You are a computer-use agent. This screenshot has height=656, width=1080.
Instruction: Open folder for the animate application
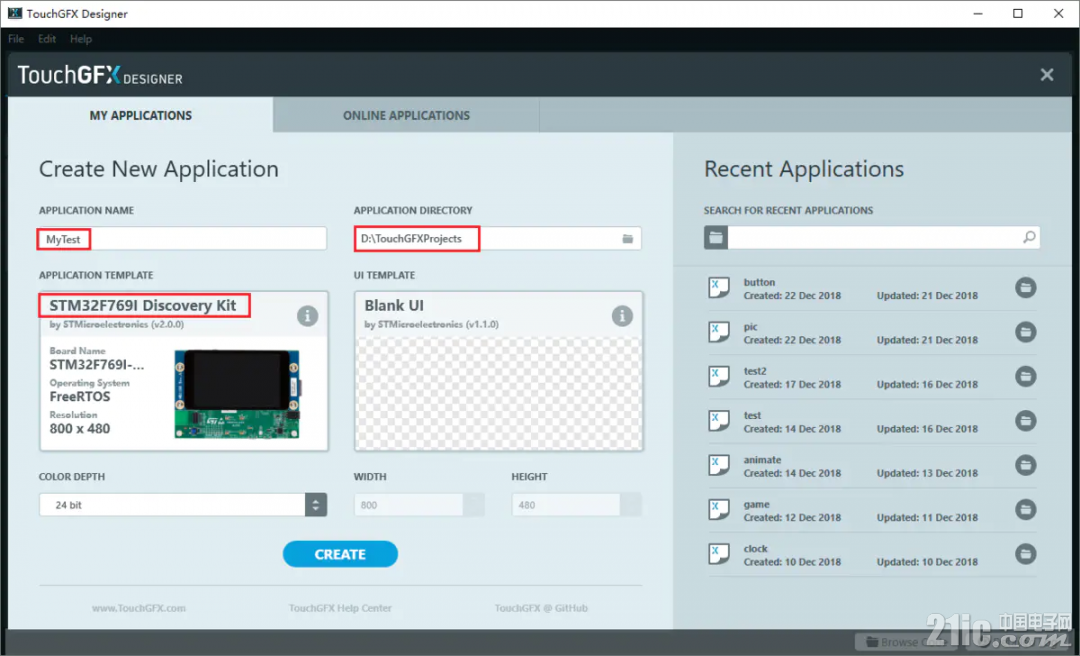tap(1025, 465)
